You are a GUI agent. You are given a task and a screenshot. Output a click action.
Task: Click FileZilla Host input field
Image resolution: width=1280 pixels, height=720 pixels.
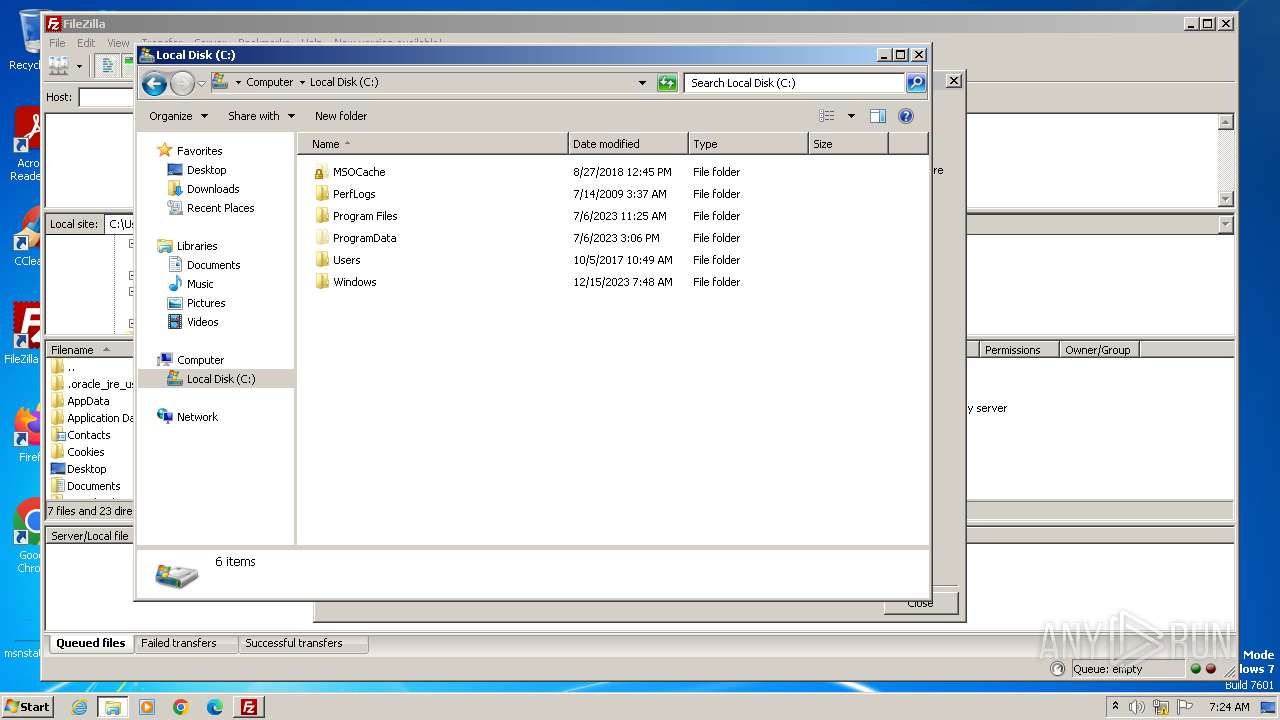point(107,97)
